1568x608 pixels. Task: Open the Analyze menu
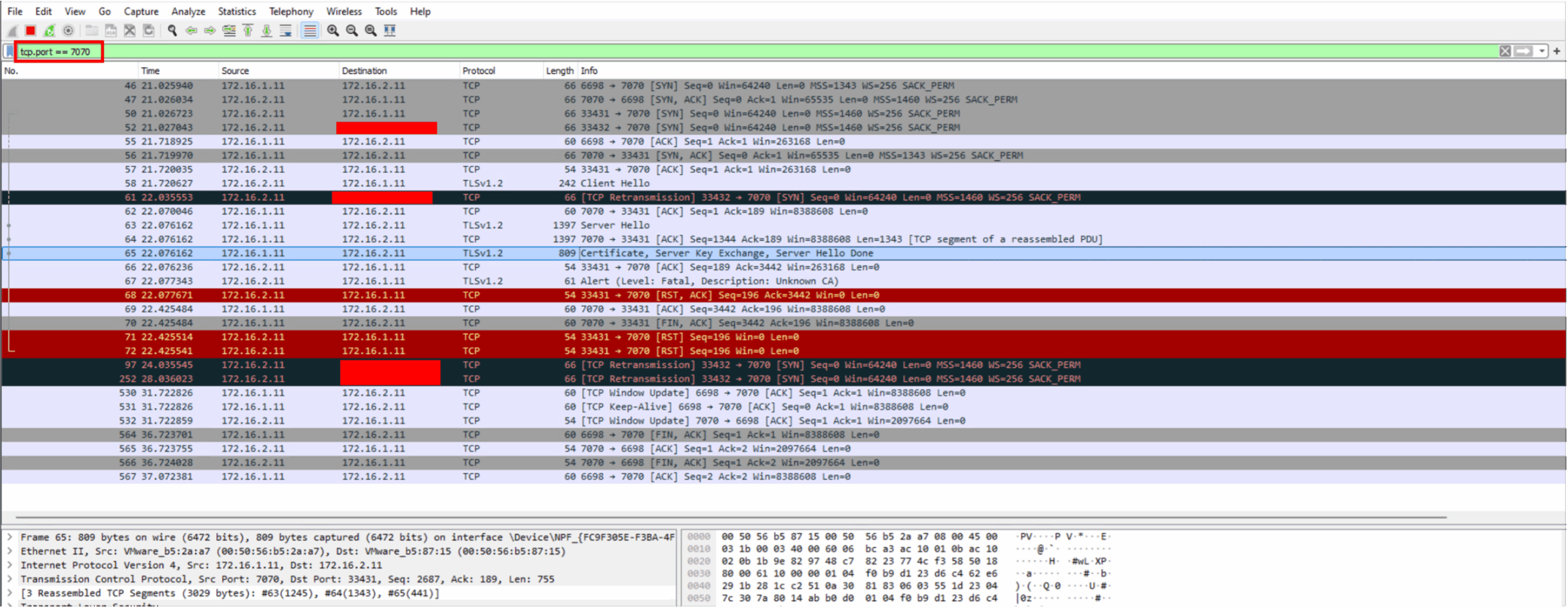[188, 11]
